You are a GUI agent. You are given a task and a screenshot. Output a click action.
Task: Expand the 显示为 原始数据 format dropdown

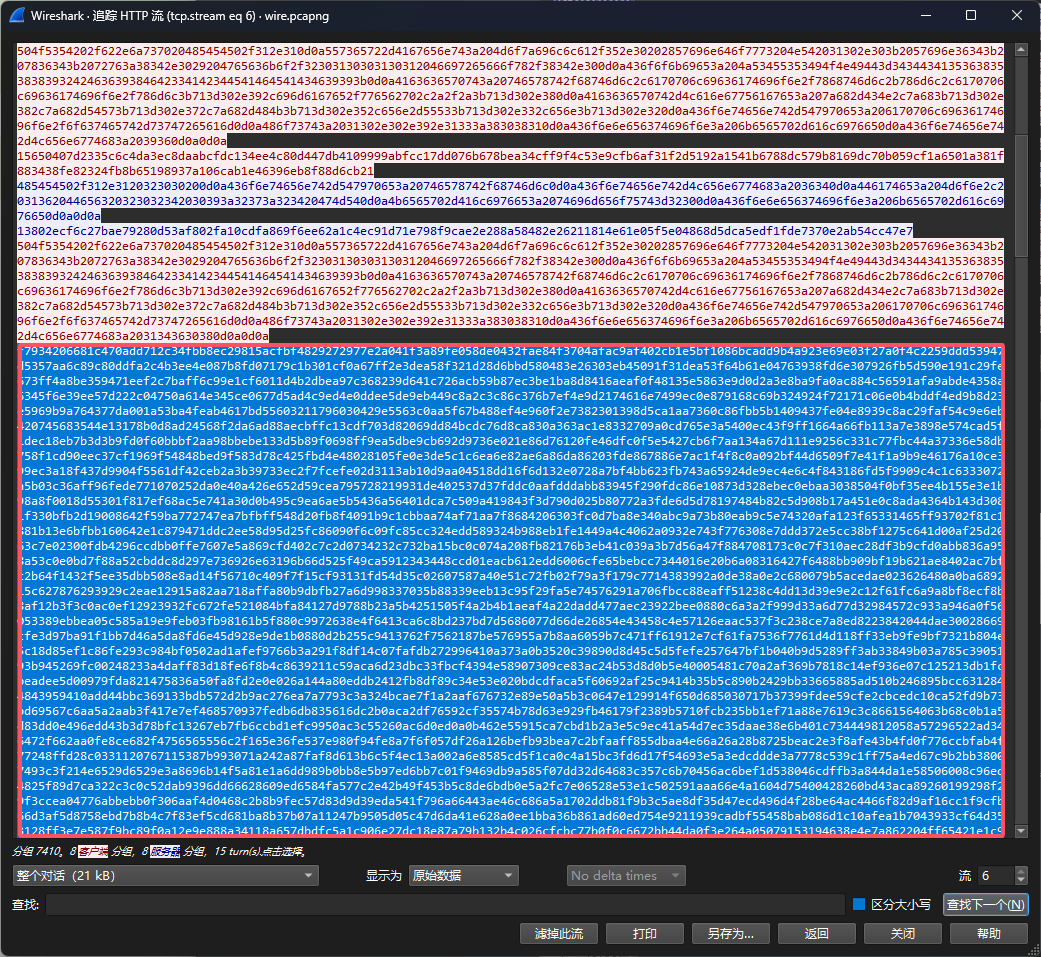point(461,875)
